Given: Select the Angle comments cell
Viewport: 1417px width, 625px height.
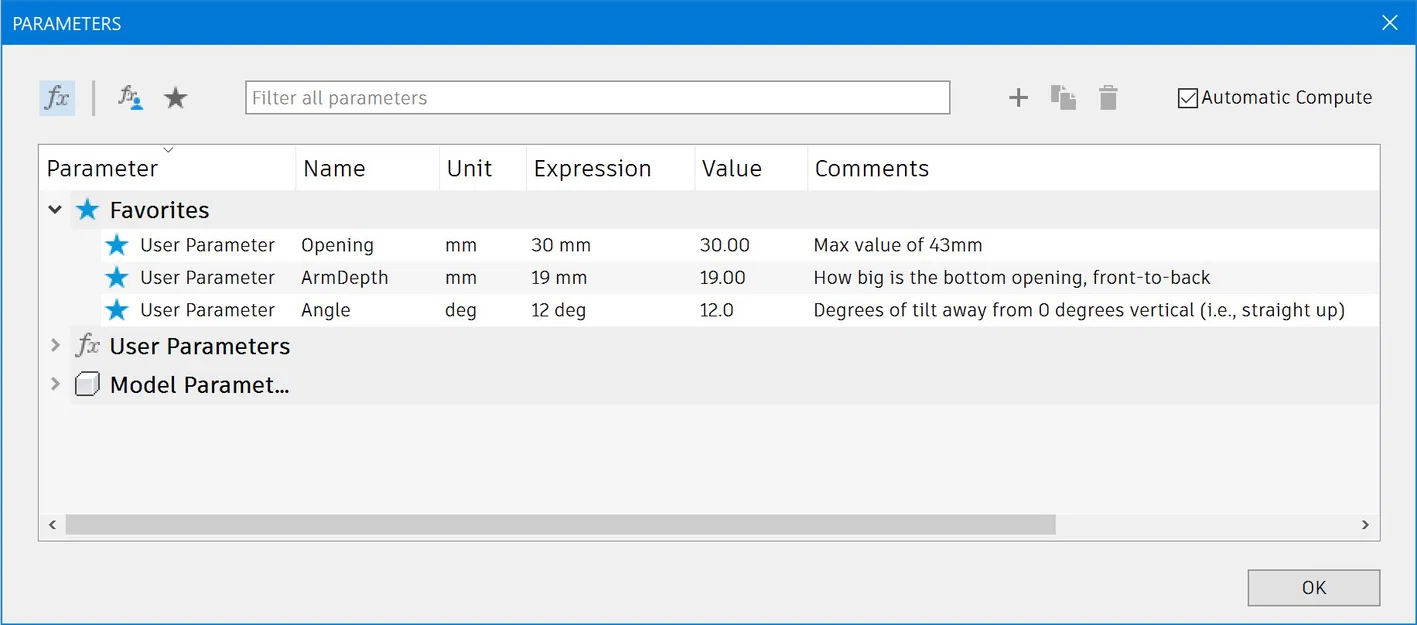Looking at the screenshot, I should coord(1078,310).
